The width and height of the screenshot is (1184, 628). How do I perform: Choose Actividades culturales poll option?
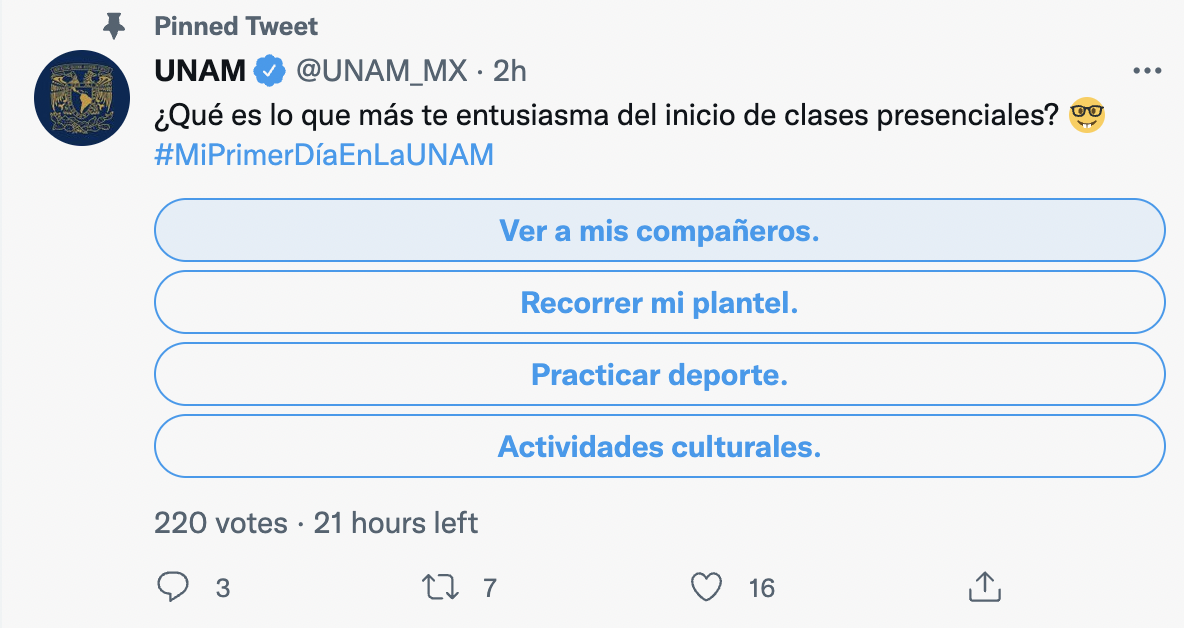(660, 446)
